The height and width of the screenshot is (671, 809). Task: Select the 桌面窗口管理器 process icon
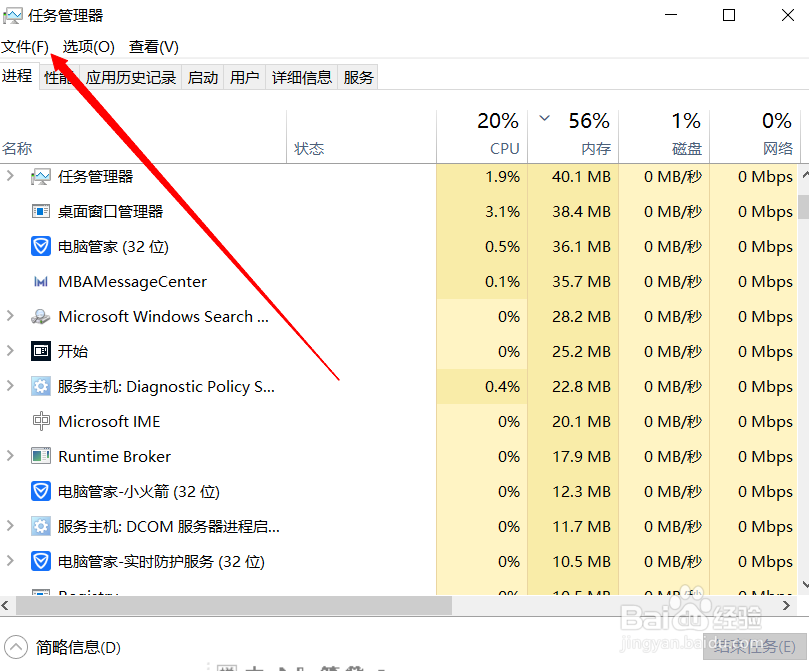(x=41, y=211)
